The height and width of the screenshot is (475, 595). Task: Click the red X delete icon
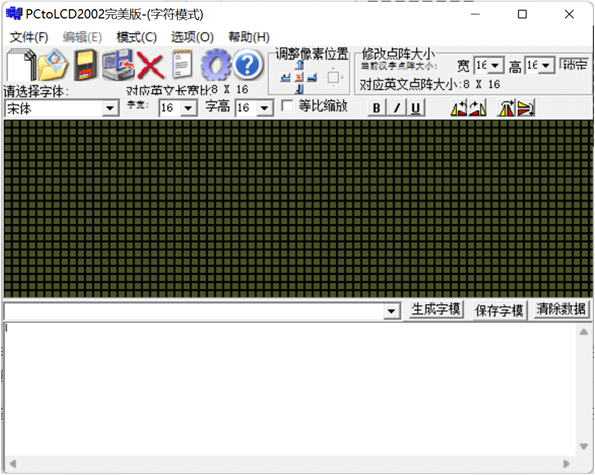point(150,66)
